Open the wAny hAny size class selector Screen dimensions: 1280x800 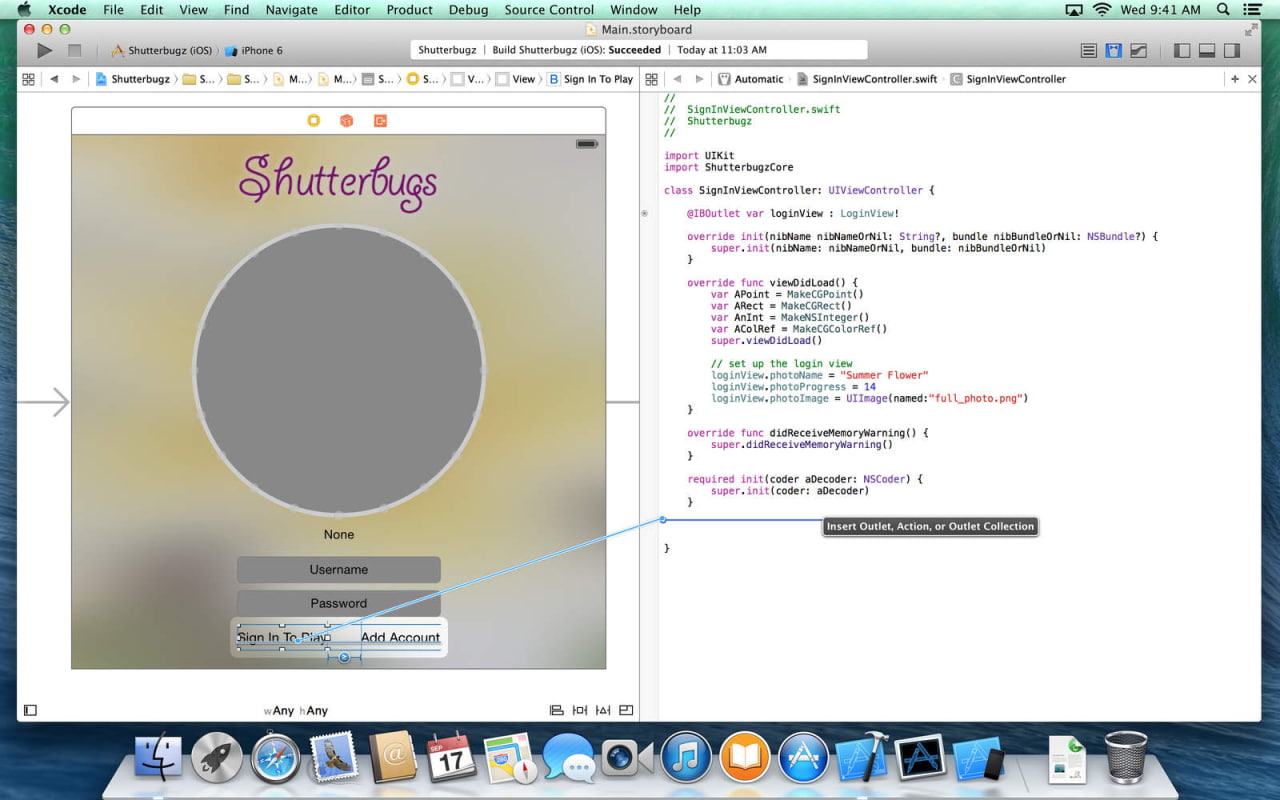point(296,711)
